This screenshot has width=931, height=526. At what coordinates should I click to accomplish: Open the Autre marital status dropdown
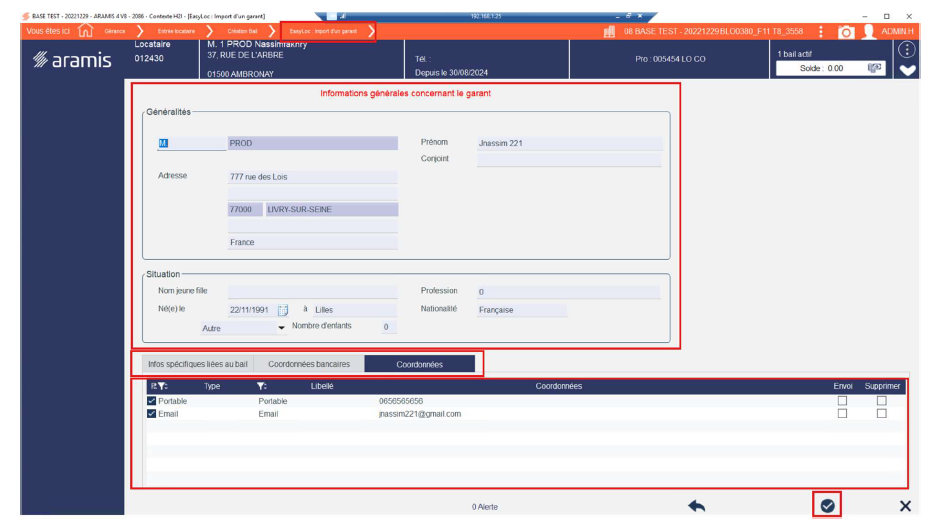tap(281, 328)
